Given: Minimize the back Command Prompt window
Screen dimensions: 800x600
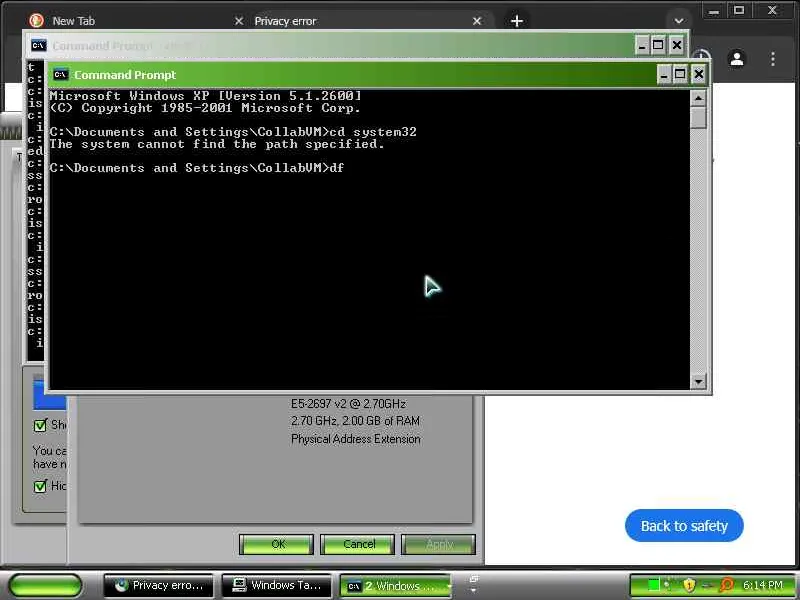Looking at the screenshot, I should (x=642, y=45).
